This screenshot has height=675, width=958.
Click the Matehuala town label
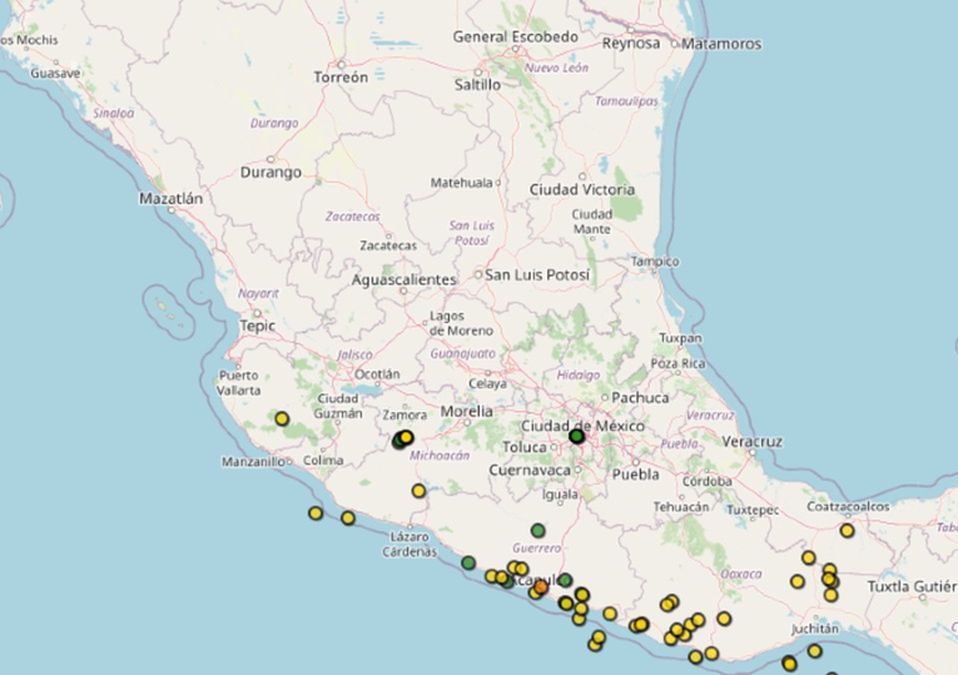coord(461,183)
